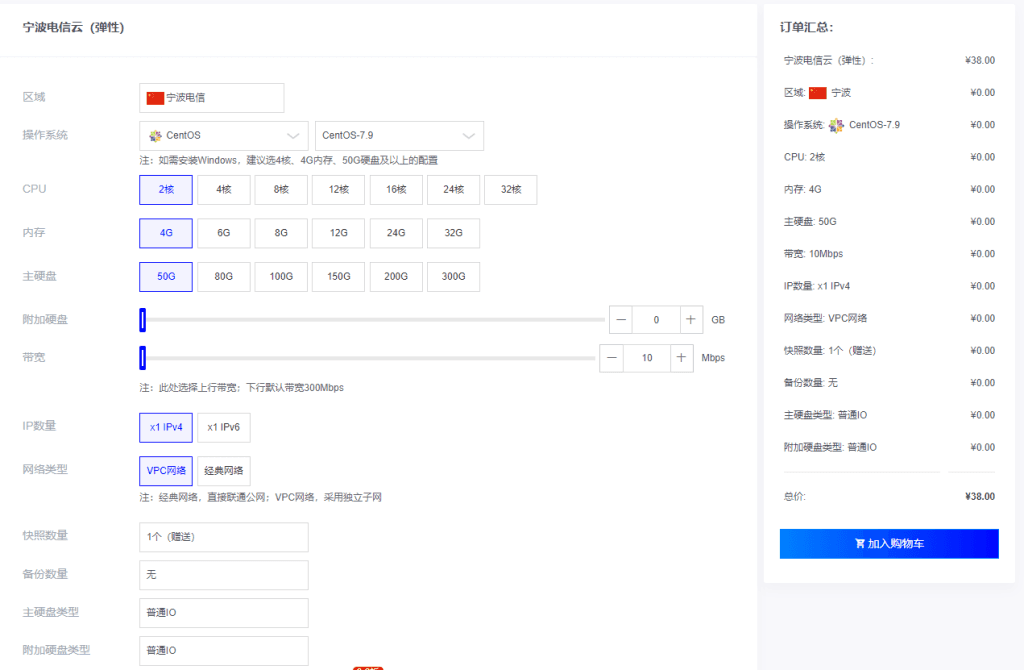This screenshot has width=1024, height=670.
Task: Click the China flag in order summary
Action: (x=818, y=93)
